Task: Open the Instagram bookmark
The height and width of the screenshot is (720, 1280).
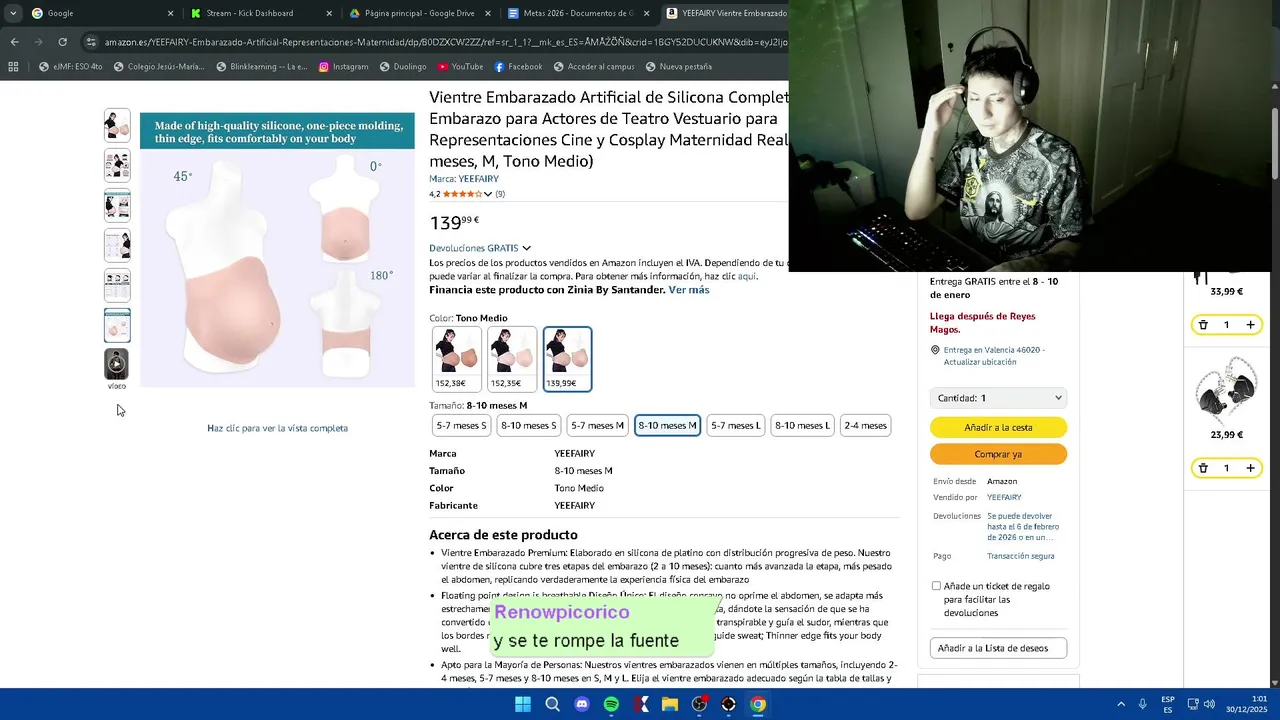Action: point(343,67)
